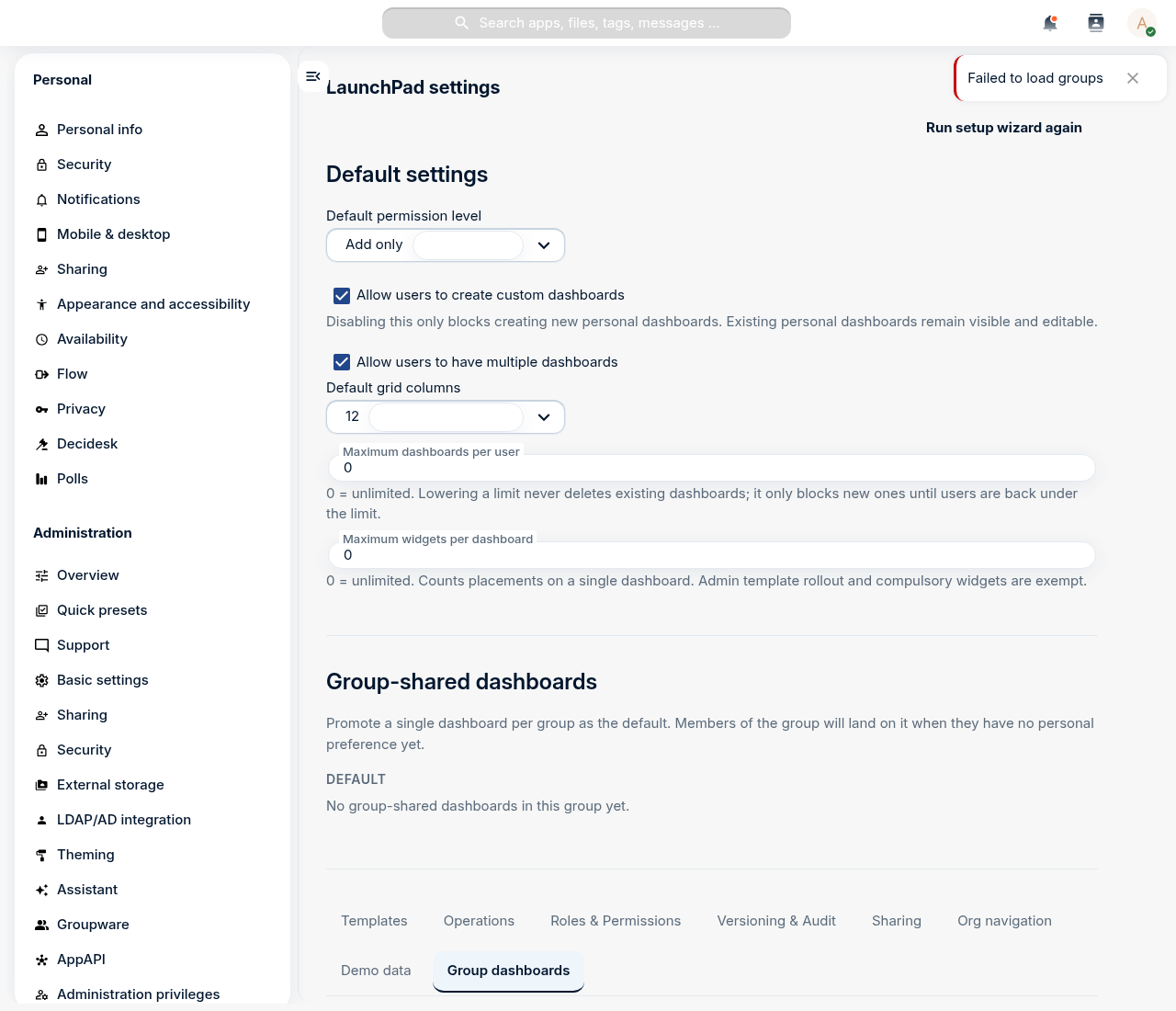
Task: Click the top search bar
Action: (586, 23)
